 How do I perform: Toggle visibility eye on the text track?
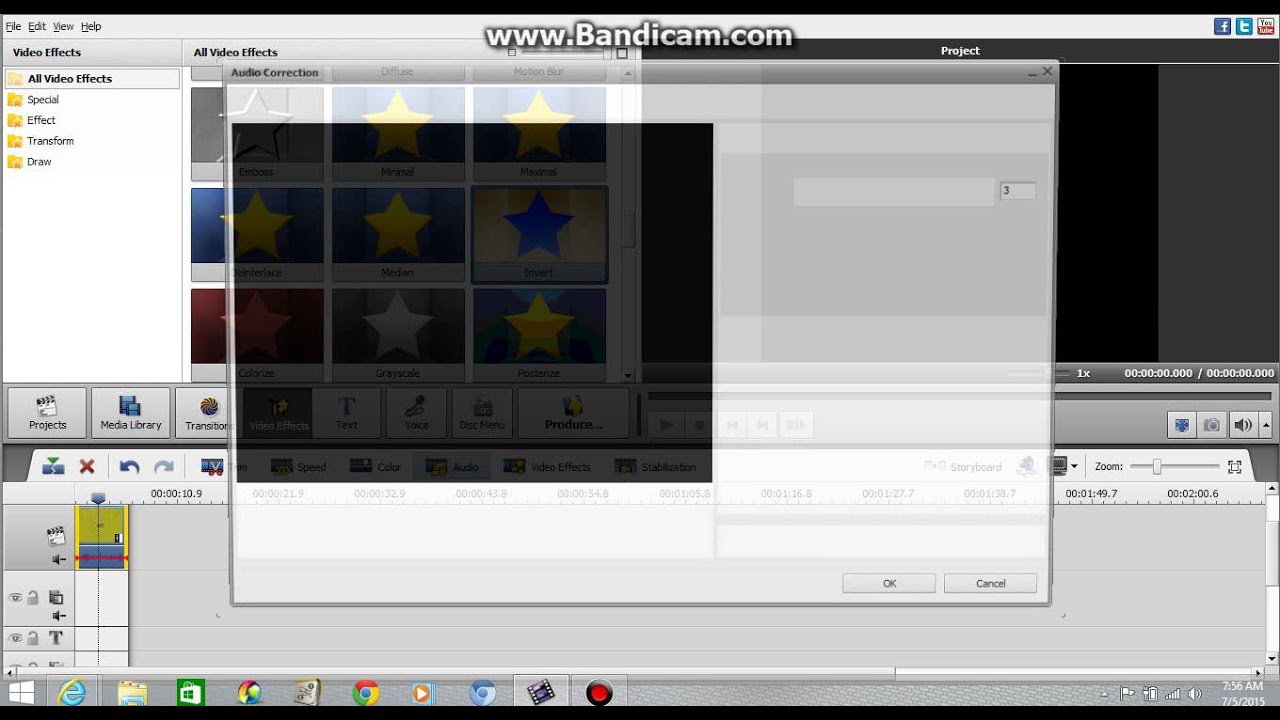tap(15, 638)
